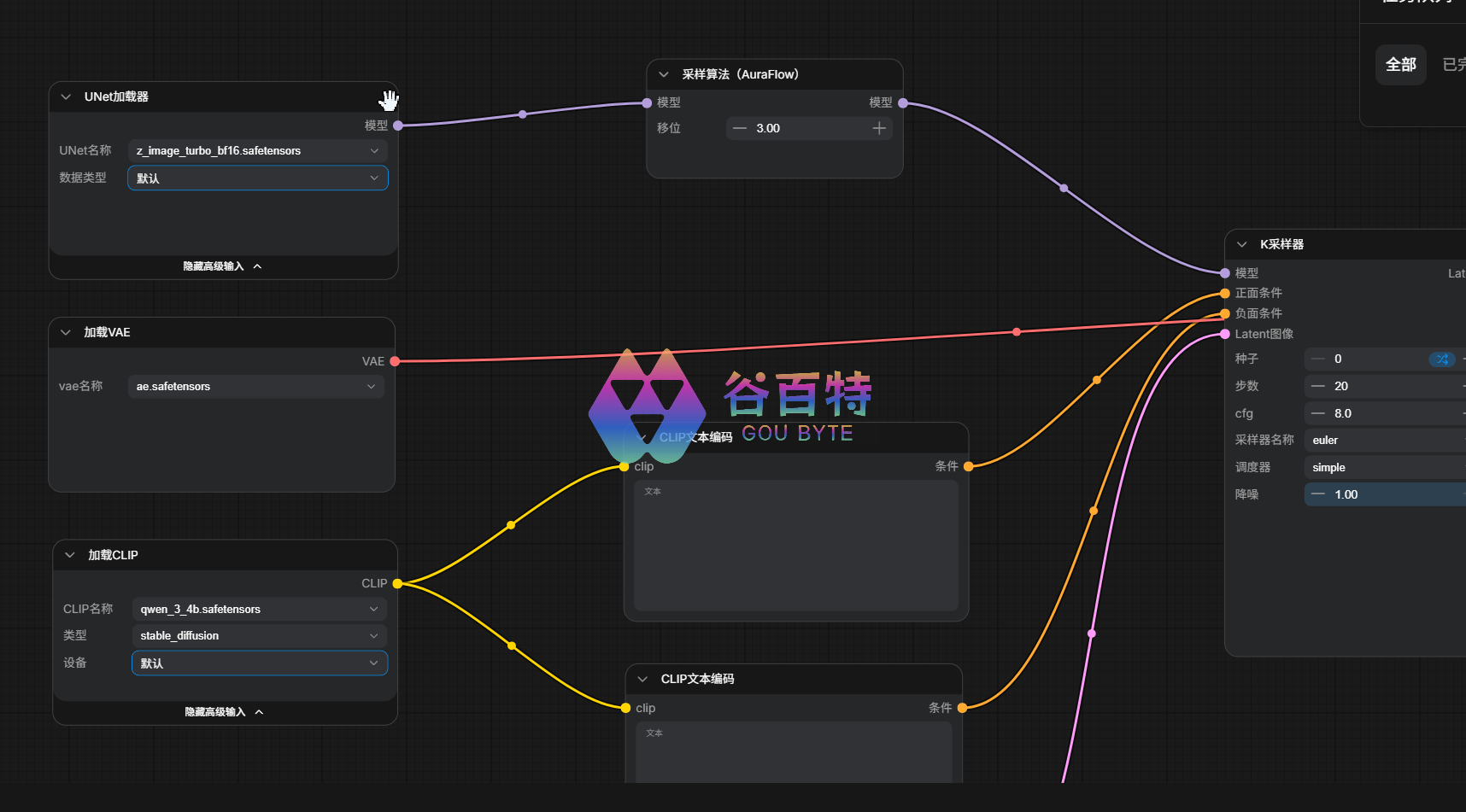Image resolution: width=1466 pixels, height=812 pixels.
Task: Click 移位 value field showing 3.00
Action: pyautogui.click(x=809, y=128)
